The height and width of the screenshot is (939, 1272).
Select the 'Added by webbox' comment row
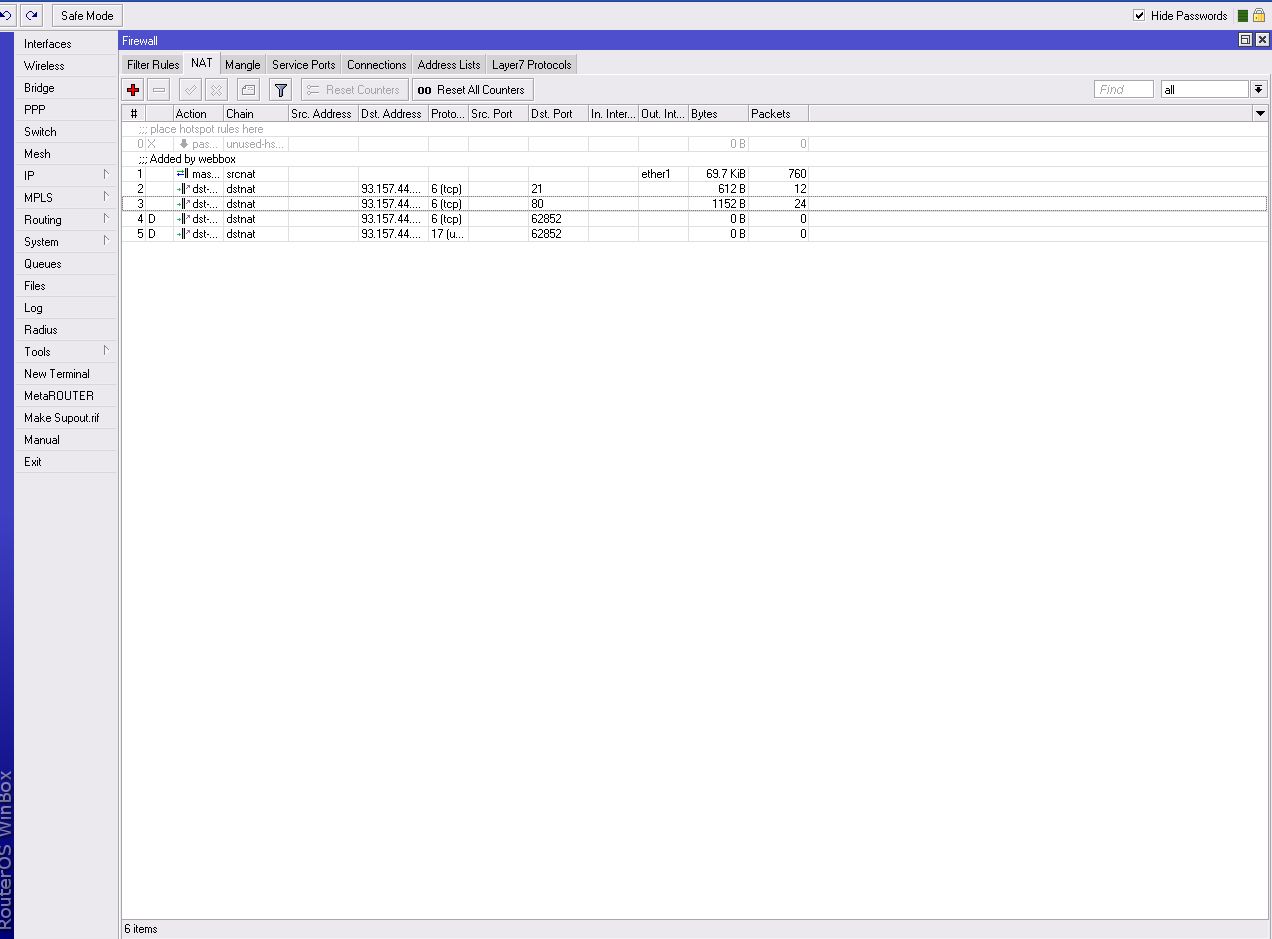point(694,159)
